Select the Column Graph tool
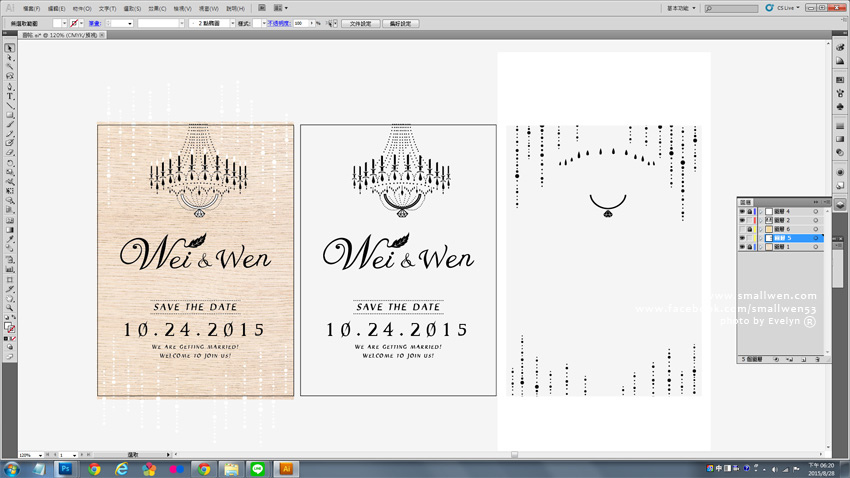The image size is (850, 478). coord(10,269)
